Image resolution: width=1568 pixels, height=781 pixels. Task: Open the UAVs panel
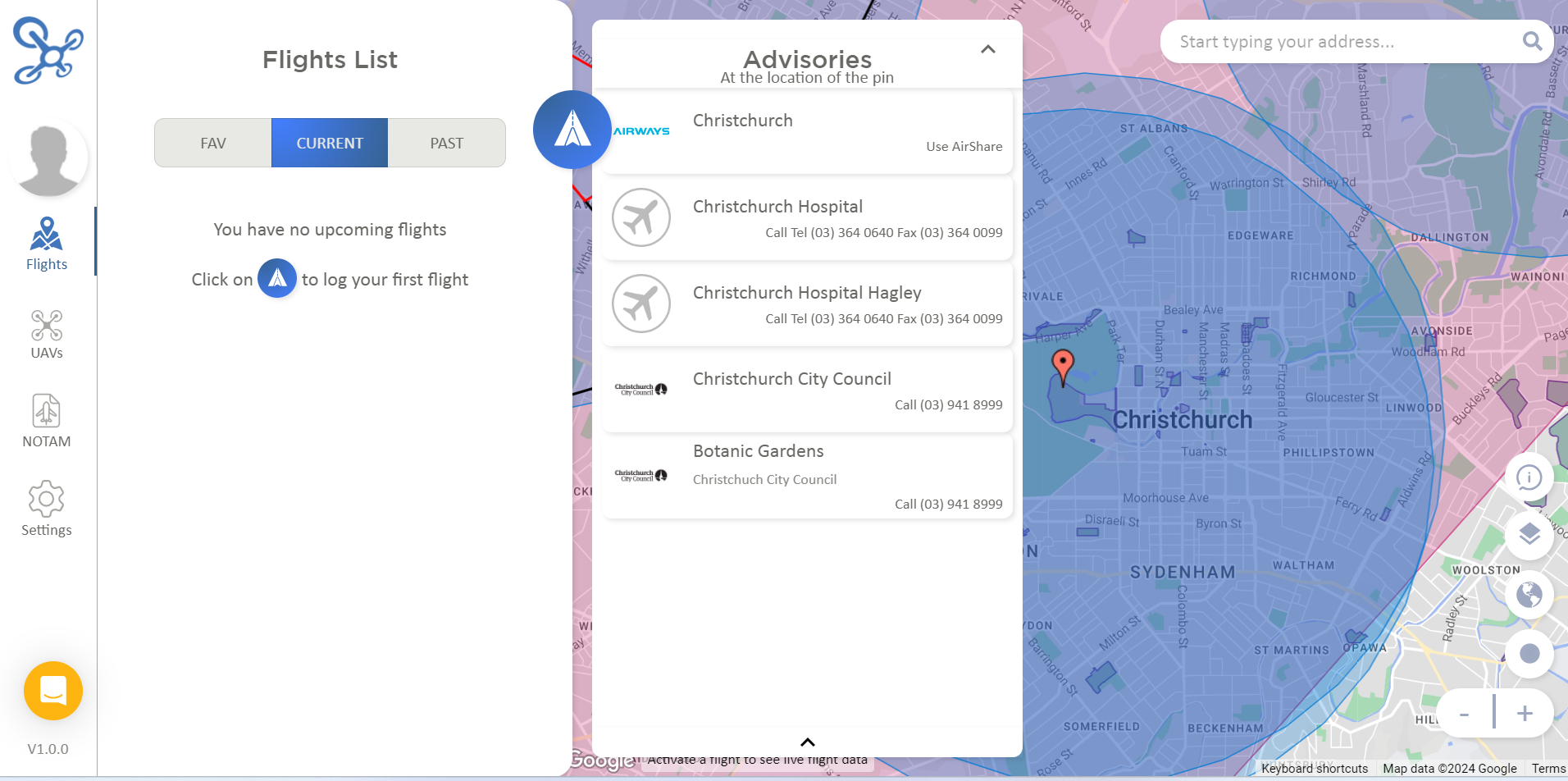click(x=46, y=332)
